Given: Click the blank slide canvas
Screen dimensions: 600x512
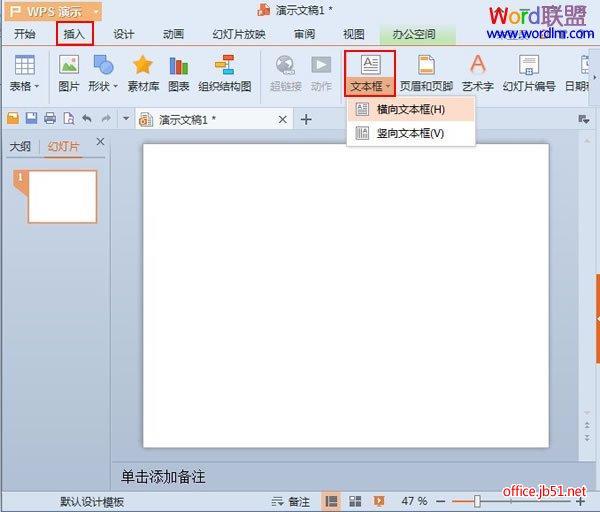Looking at the screenshot, I should pos(346,295).
